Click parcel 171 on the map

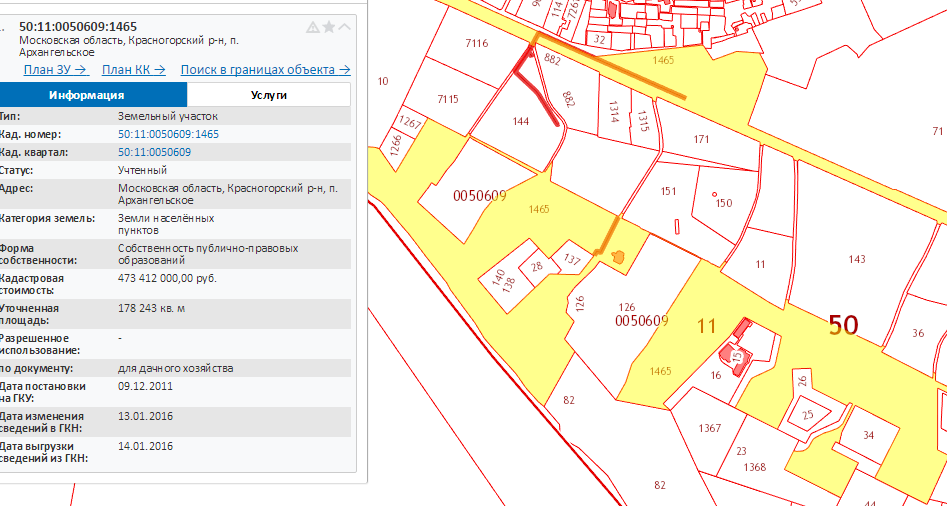click(x=701, y=139)
